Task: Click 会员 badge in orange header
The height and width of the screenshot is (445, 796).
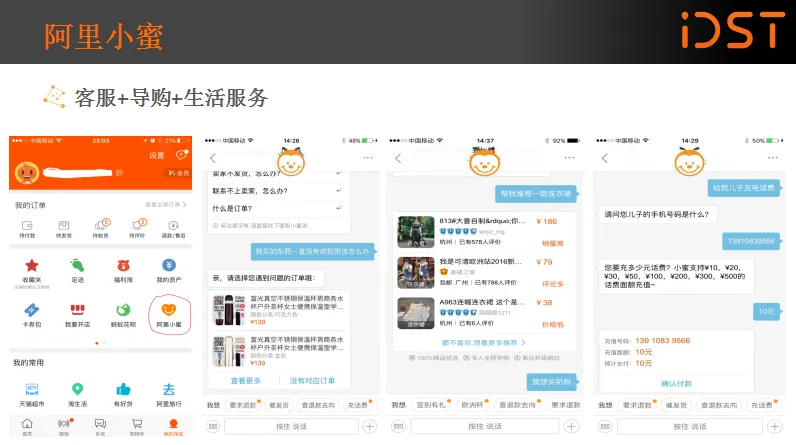Action: click(x=179, y=173)
